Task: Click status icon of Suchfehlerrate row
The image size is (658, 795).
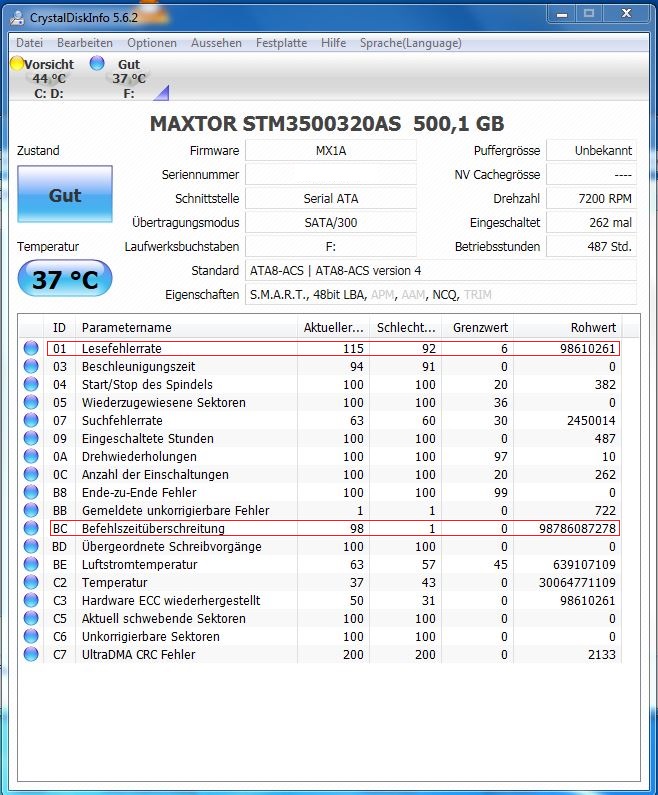Action: click(x=31, y=420)
